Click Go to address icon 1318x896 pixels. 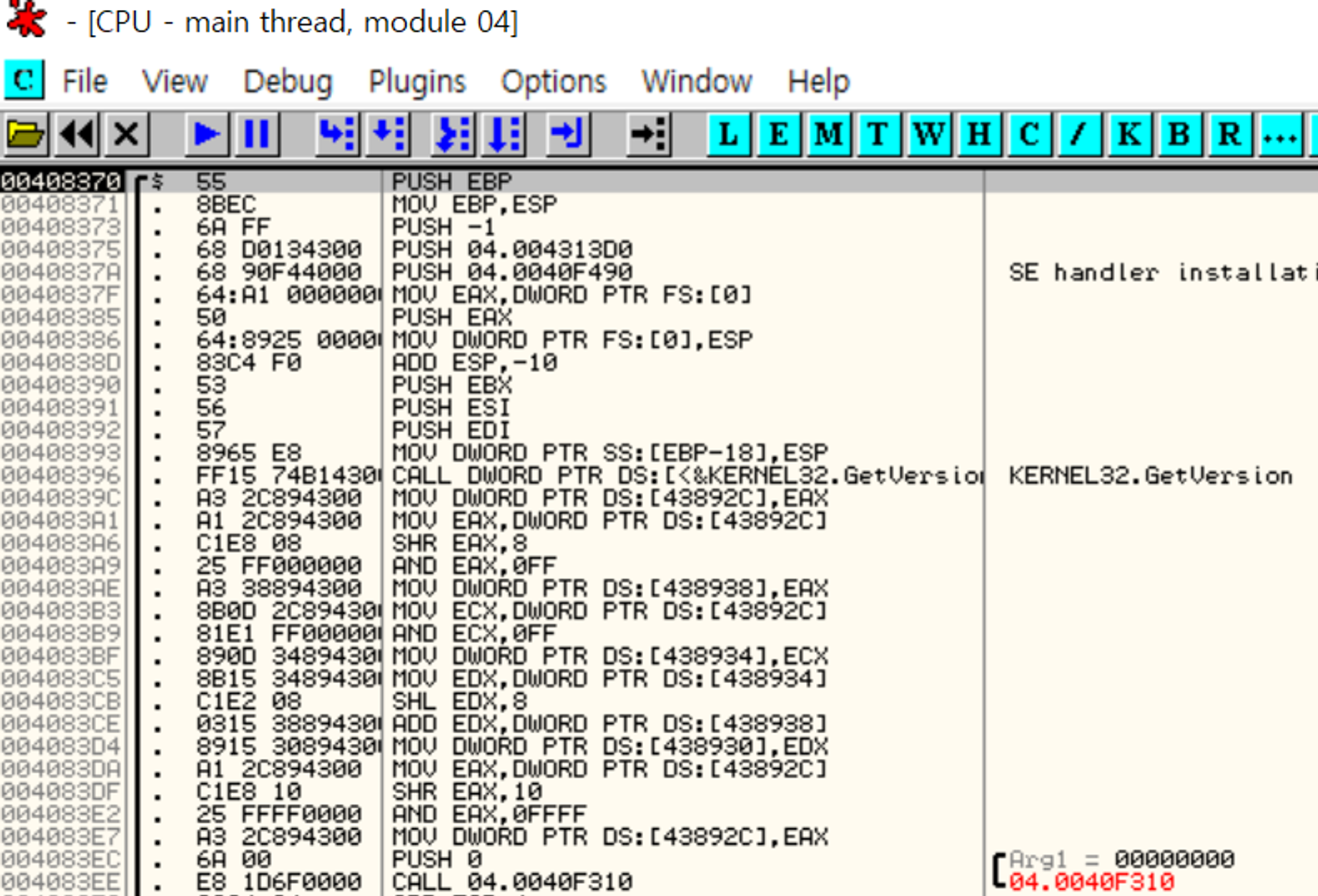click(x=648, y=135)
